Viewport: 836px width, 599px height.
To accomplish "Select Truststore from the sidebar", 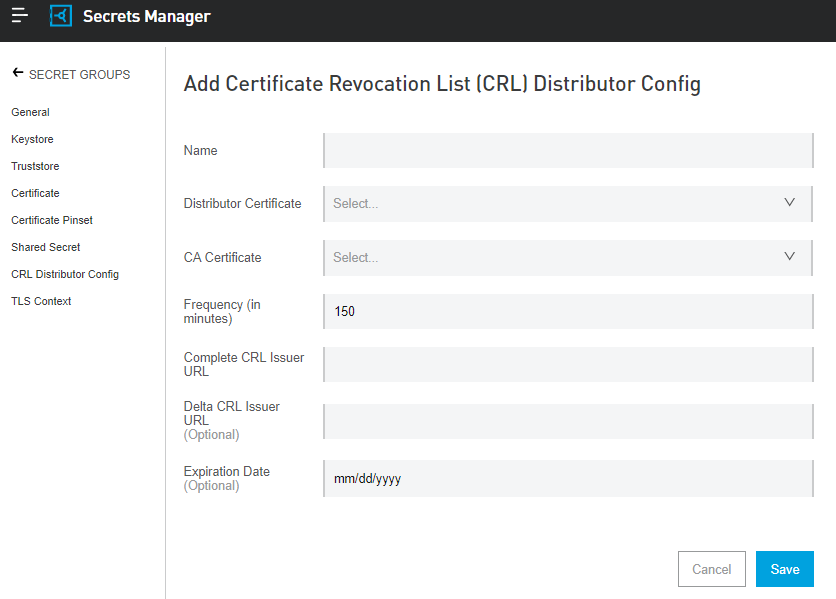I will 35,166.
